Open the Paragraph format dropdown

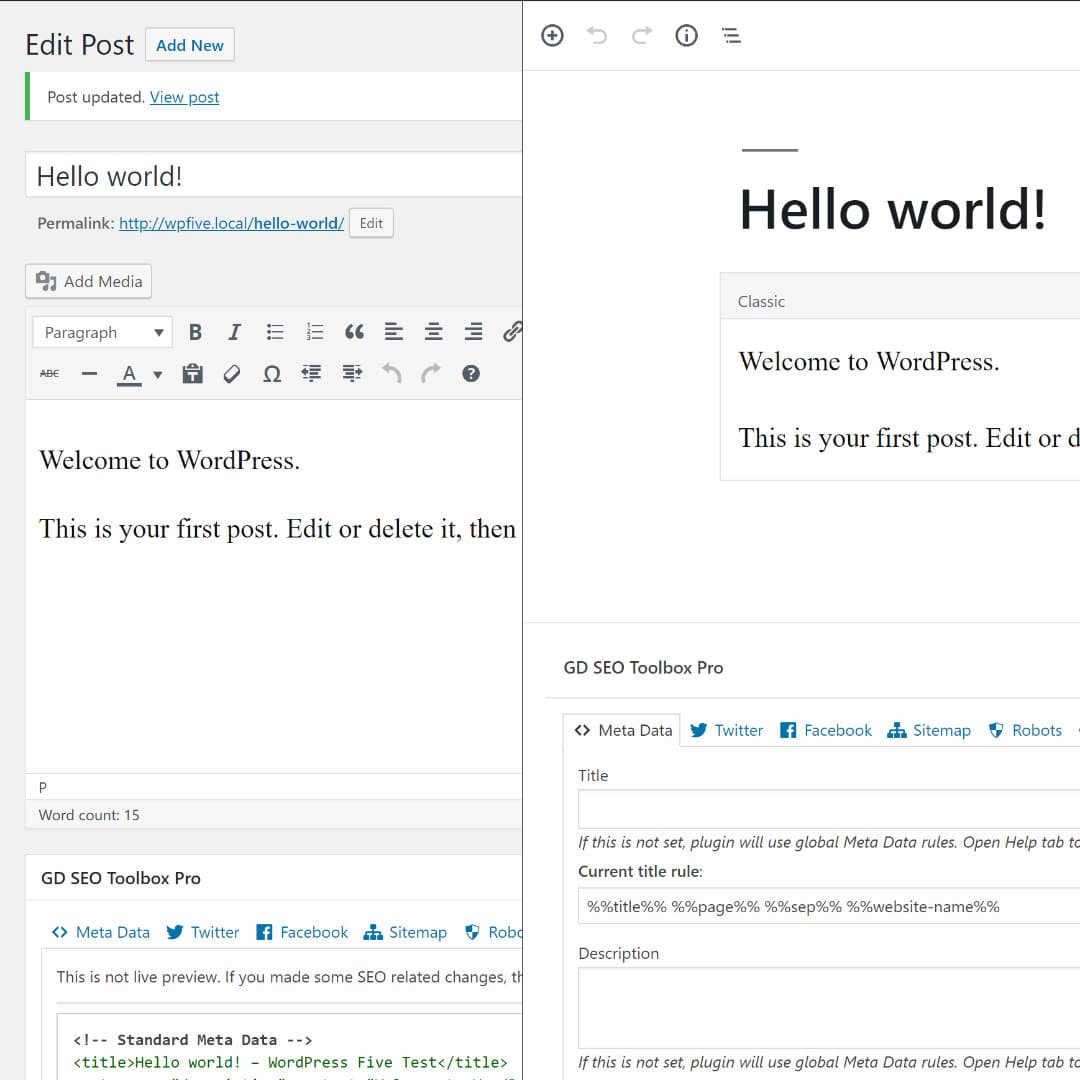tap(102, 333)
